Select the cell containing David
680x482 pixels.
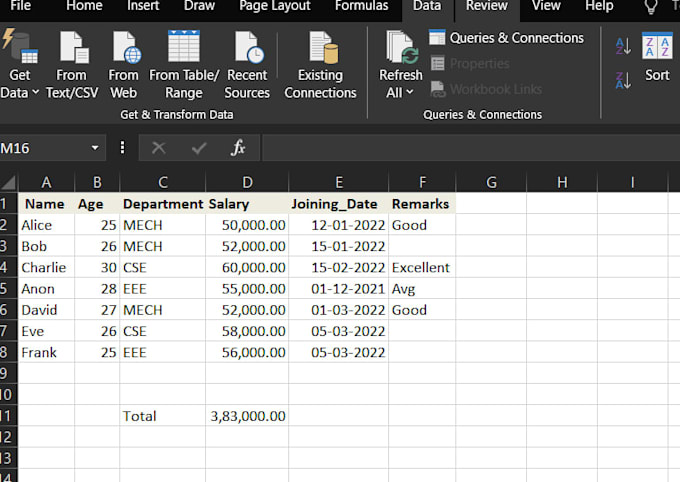[46, 310]
